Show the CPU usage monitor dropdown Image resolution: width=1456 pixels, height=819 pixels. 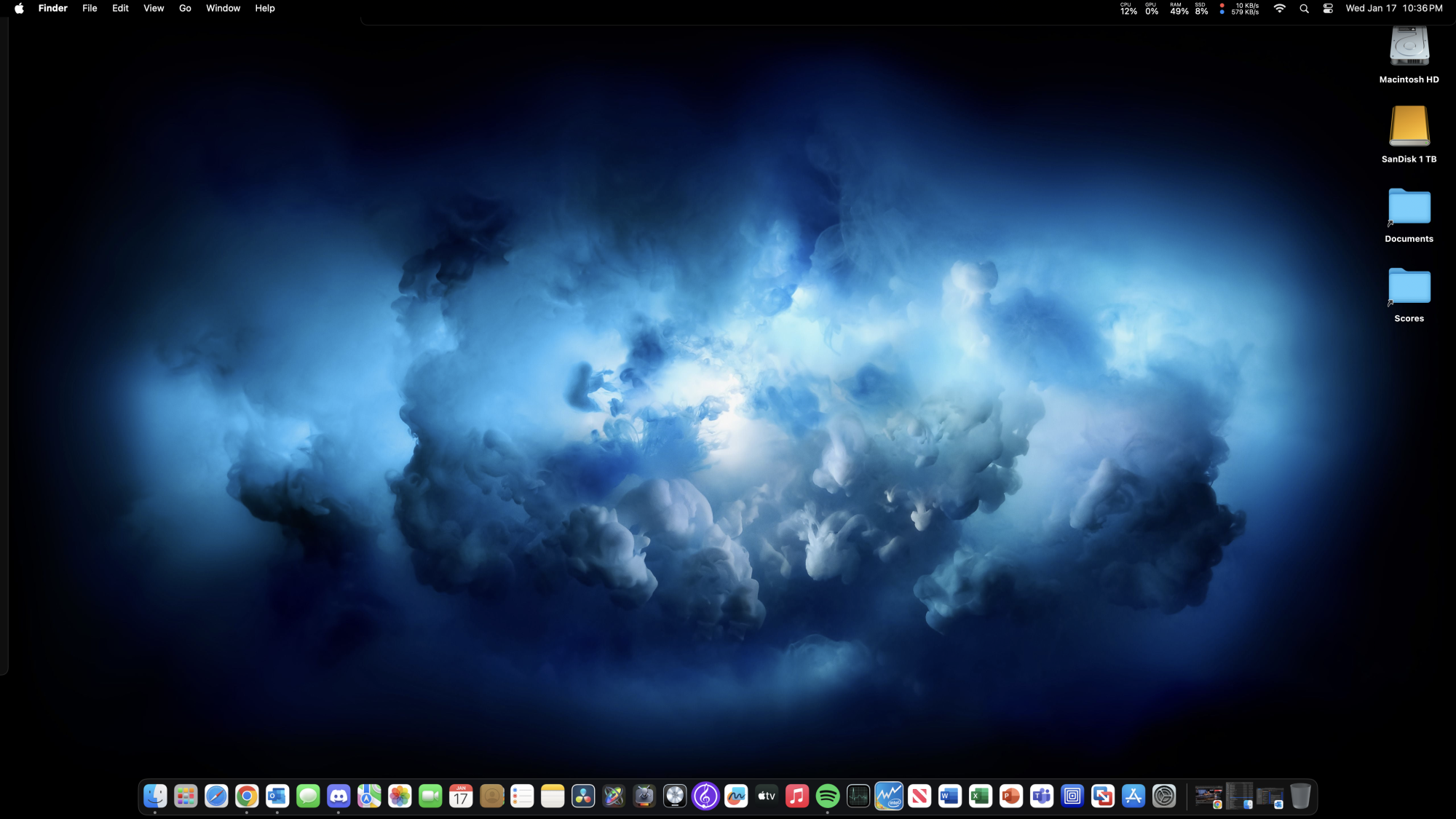click(x=1128, y=9)
